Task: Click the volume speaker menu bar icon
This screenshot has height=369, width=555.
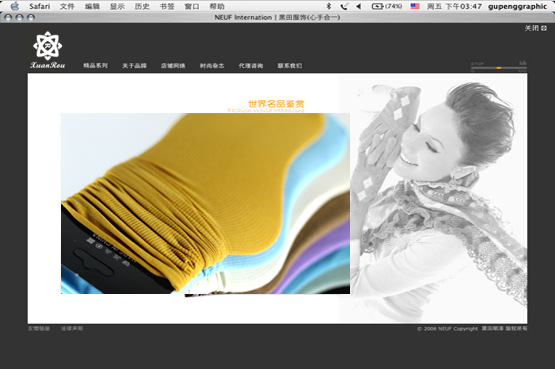Action: (359, 6)
